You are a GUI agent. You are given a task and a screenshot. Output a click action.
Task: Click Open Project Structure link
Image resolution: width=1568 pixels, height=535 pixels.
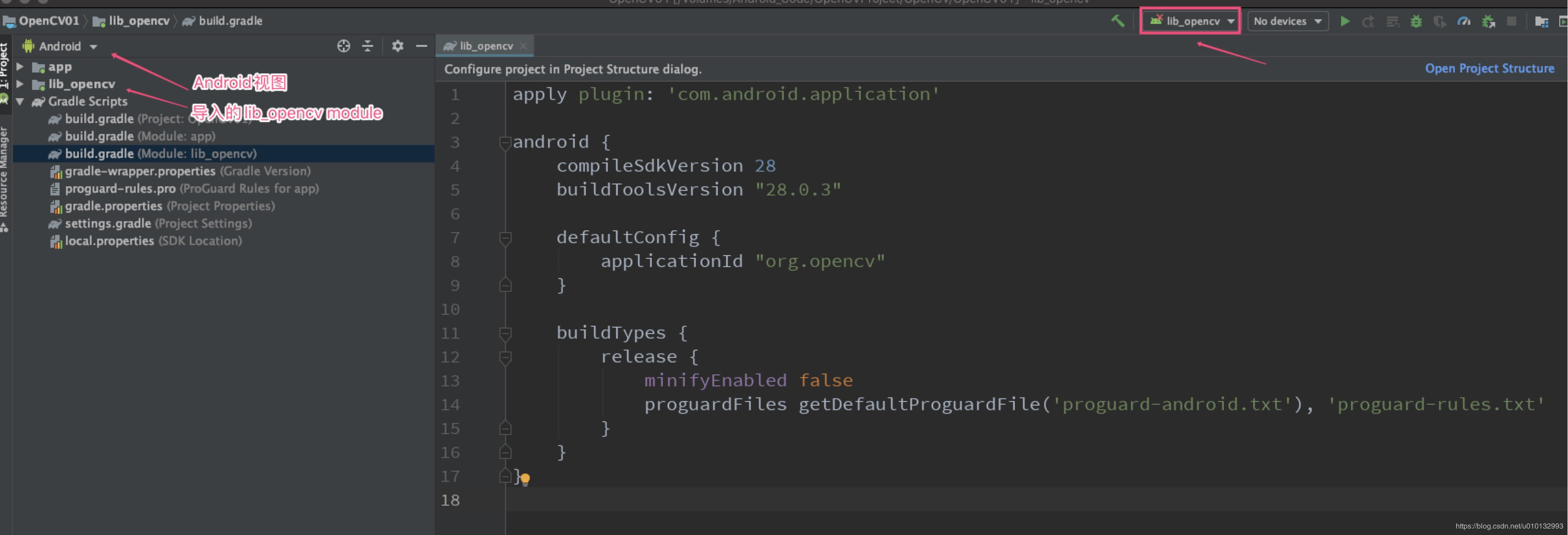[x=1490, y=68]
